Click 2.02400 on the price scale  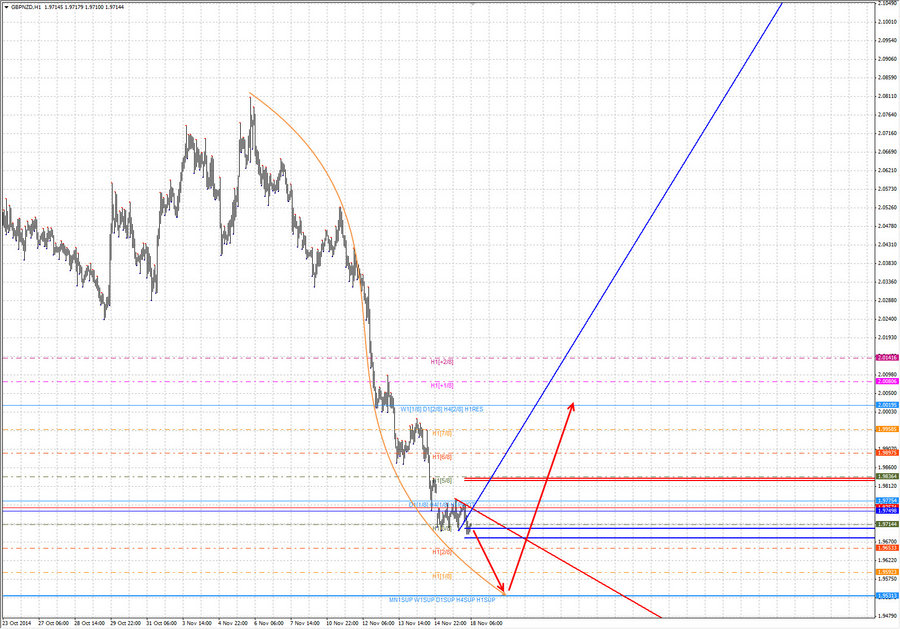pyautogui.click(x=887, y=319)
